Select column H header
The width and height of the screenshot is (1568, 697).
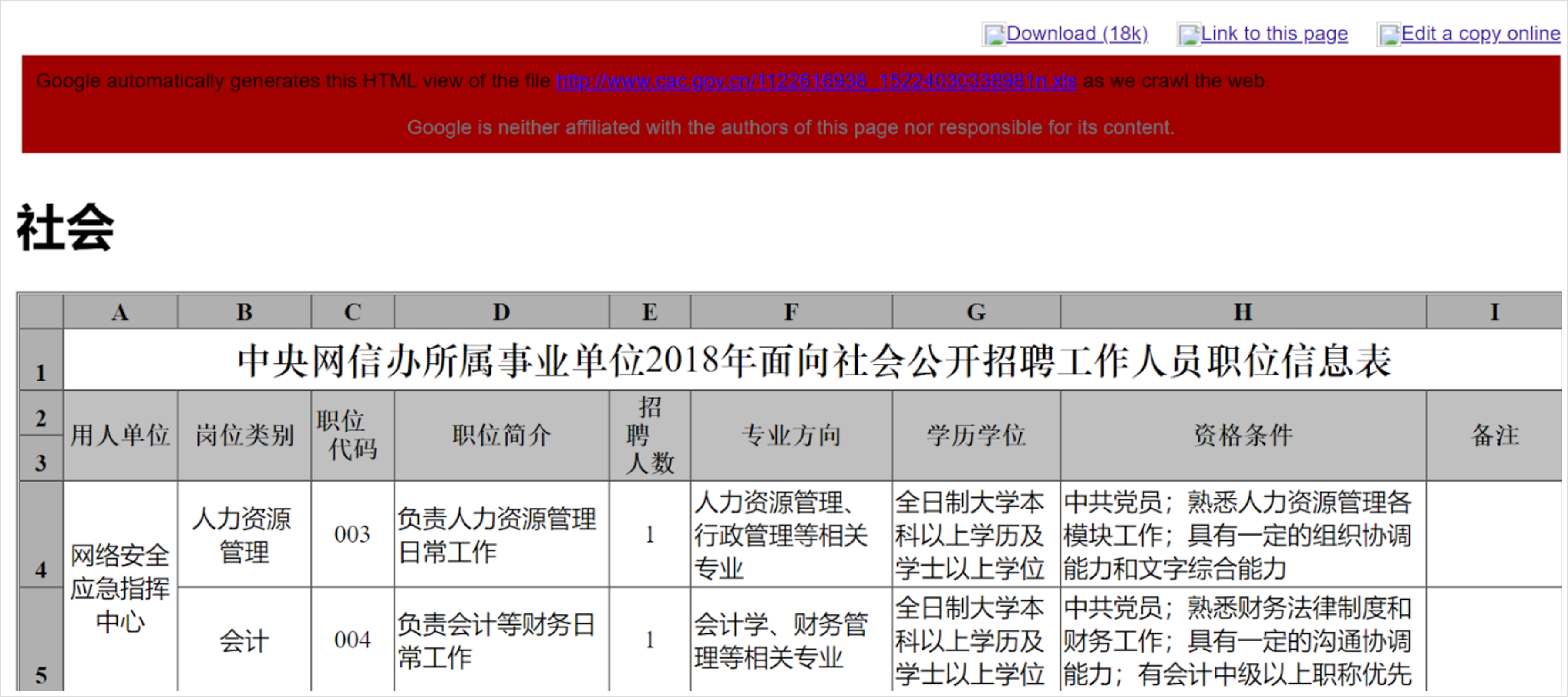click(x=1242, y=312)
